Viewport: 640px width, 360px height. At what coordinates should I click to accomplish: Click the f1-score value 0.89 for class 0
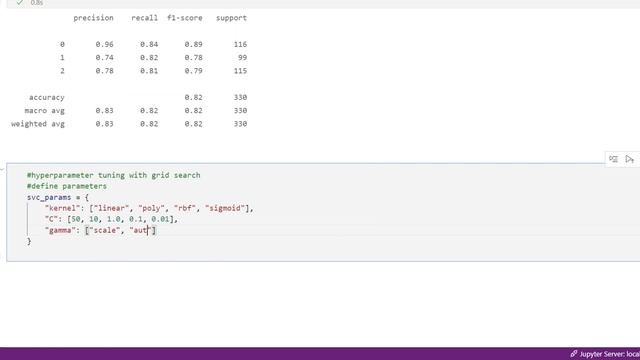tap(193, 44)
